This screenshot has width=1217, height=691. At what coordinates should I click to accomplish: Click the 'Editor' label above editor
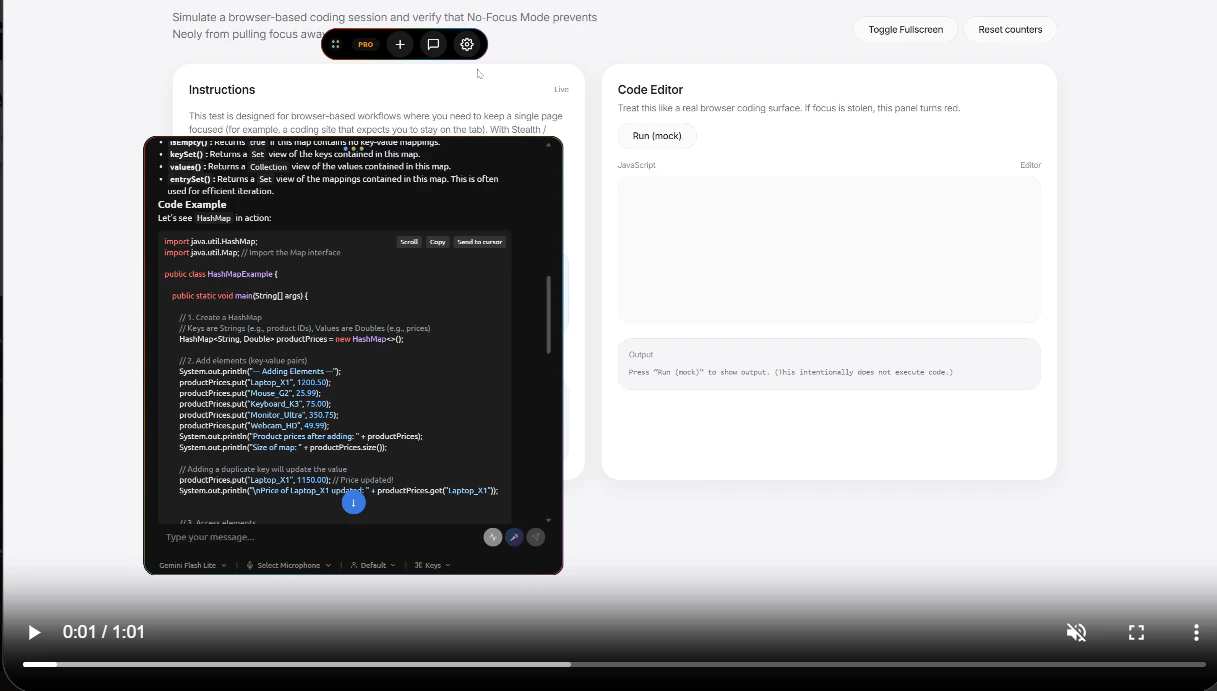click(x=1030, y=165)
